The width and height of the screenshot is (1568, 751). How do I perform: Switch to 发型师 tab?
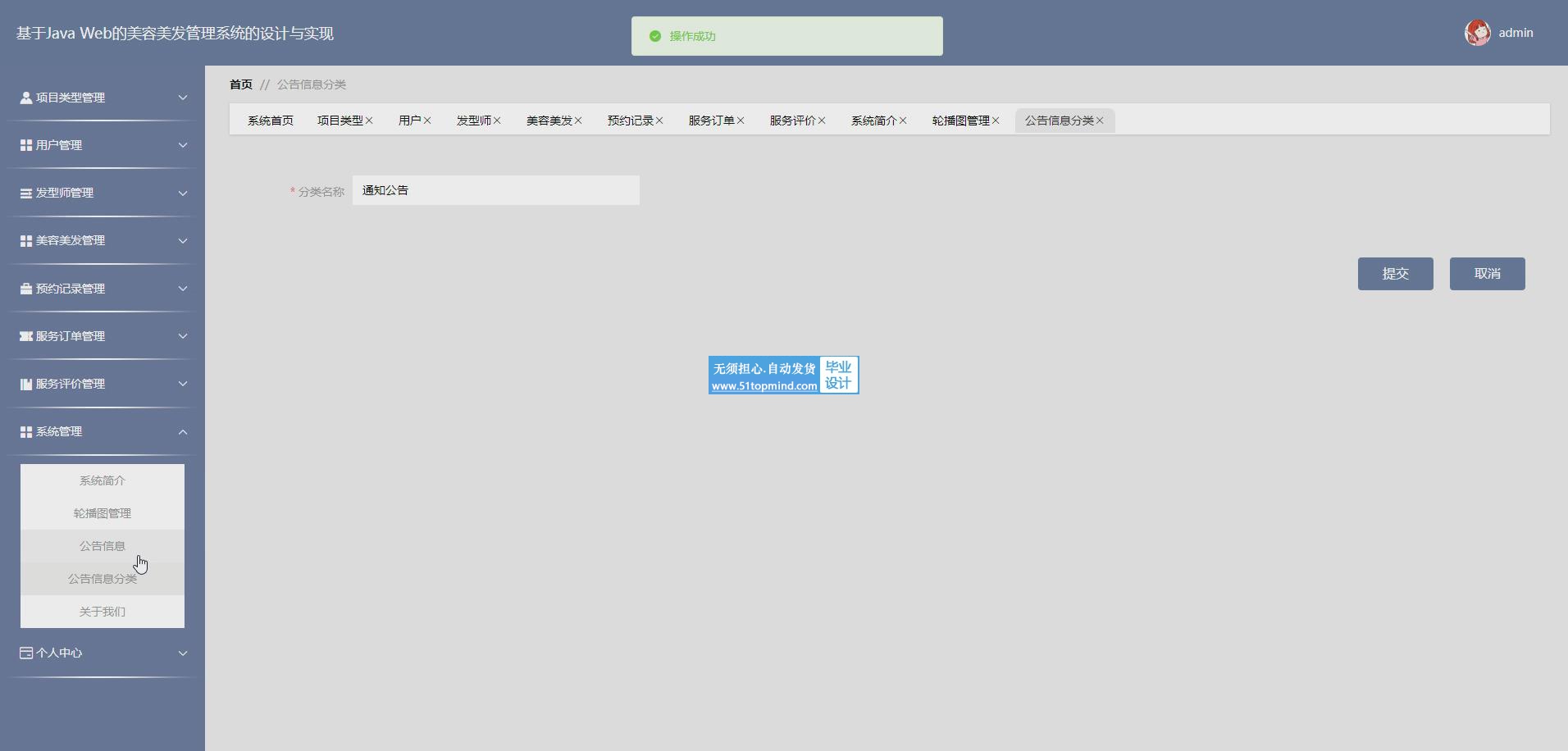point(473,121)
